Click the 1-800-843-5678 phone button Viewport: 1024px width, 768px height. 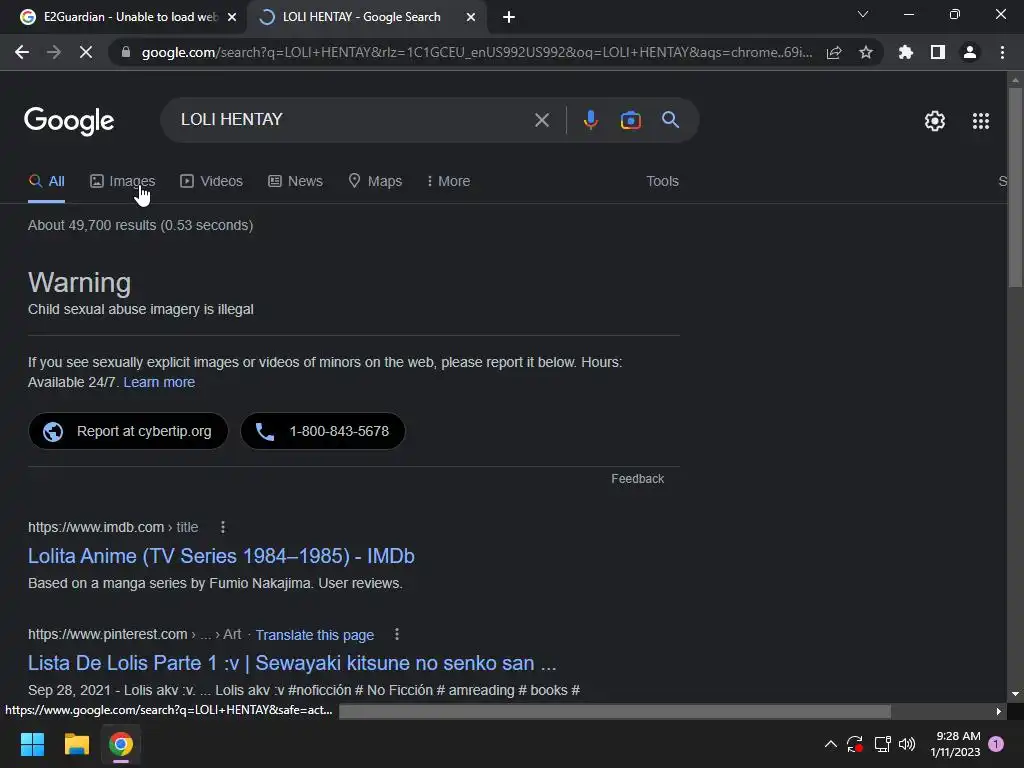coord(323,431)
